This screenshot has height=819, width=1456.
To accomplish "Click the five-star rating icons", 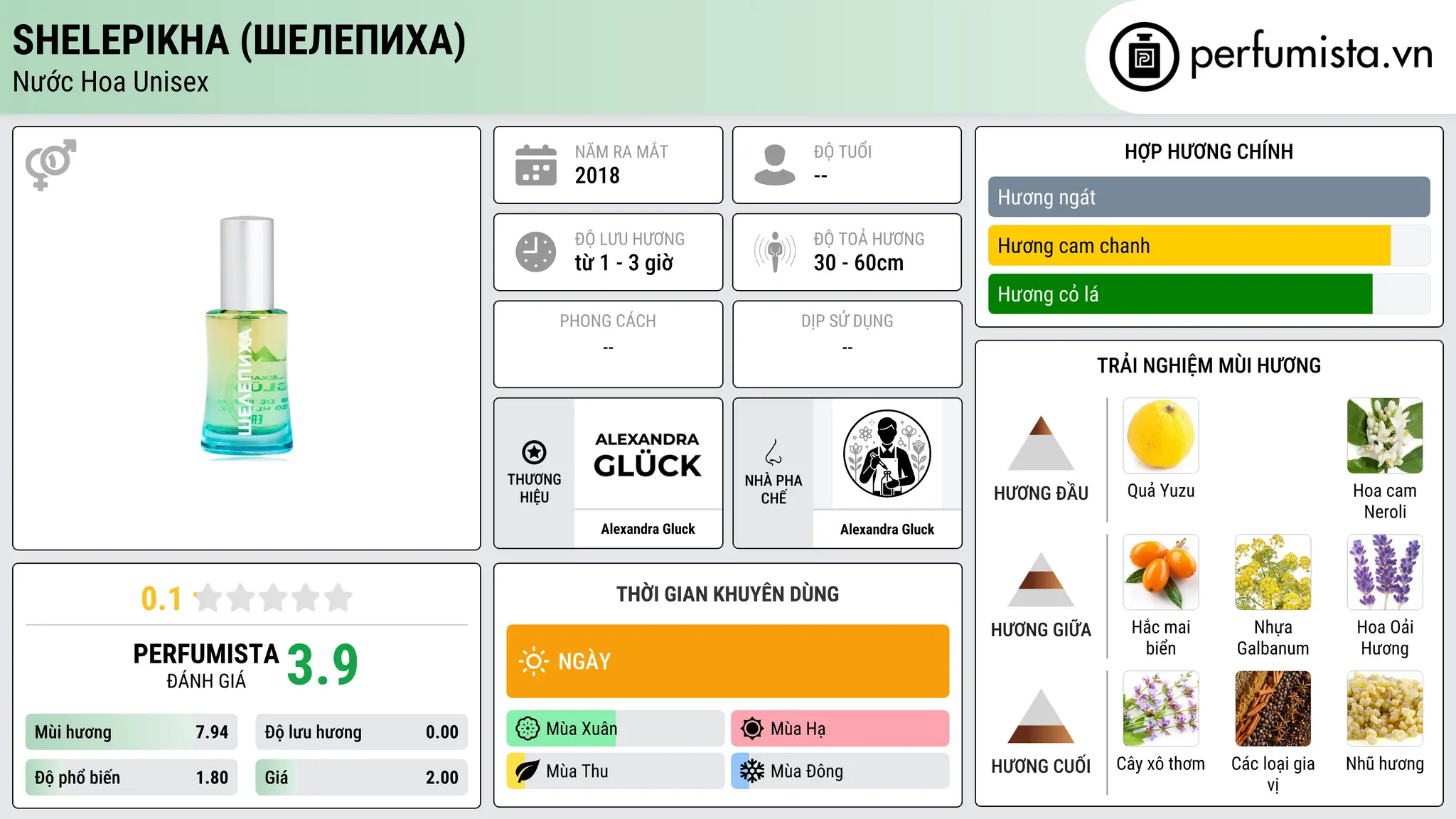I will coord(274,598).
